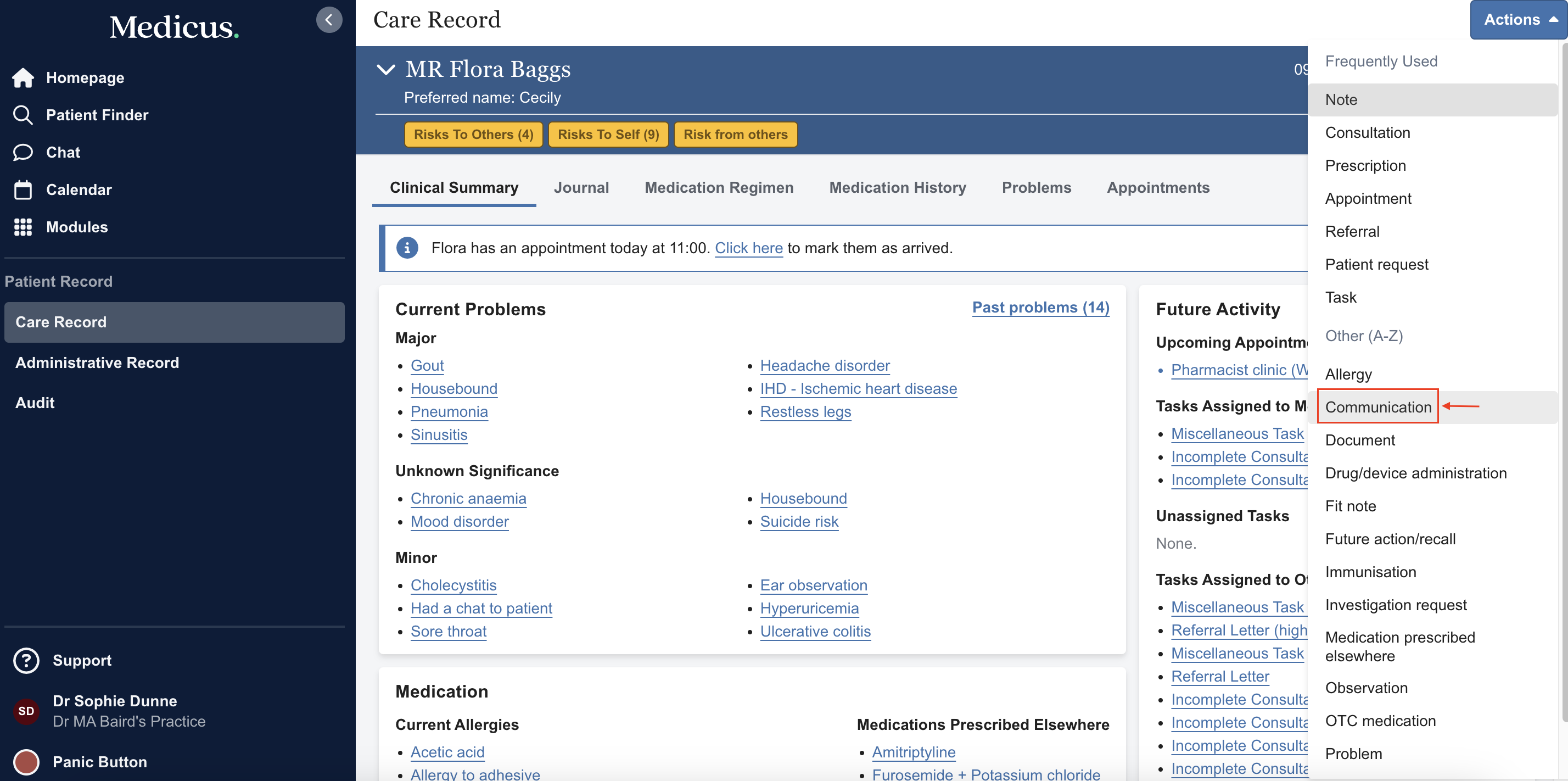Image resolution: width=1568 pixels, height=781 pixels.
Task: Close the Actions dropdown menu
Action: (x=1518, y=20)
